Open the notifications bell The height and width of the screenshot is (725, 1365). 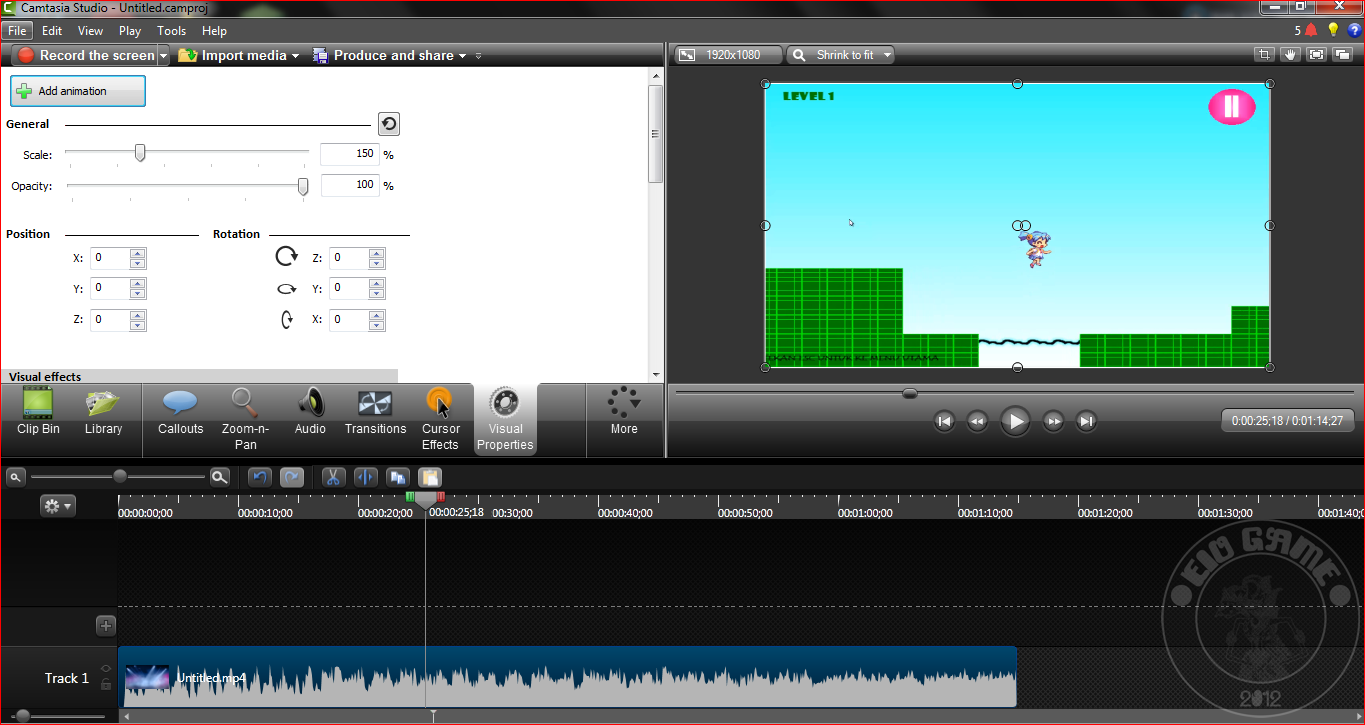point(1311,31)
